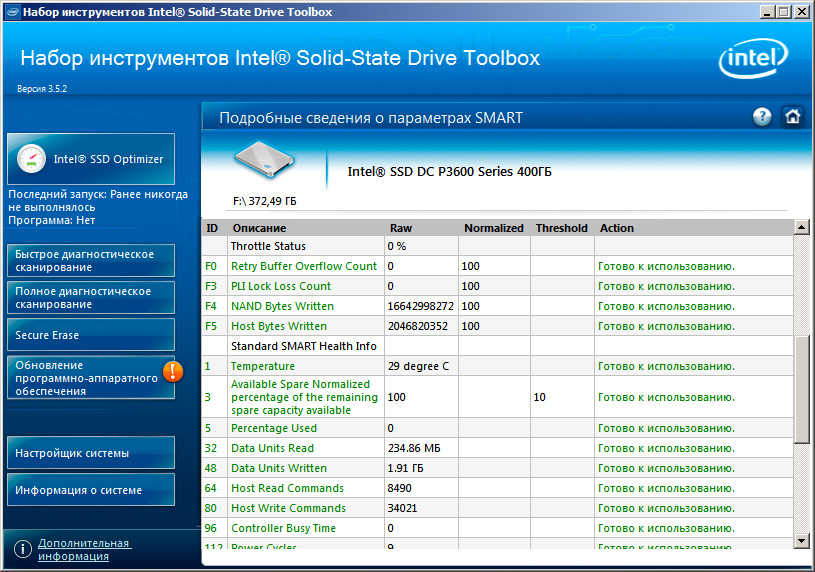Select Data Units Read attribute
815x572 pixels.
tap(272, 448)
